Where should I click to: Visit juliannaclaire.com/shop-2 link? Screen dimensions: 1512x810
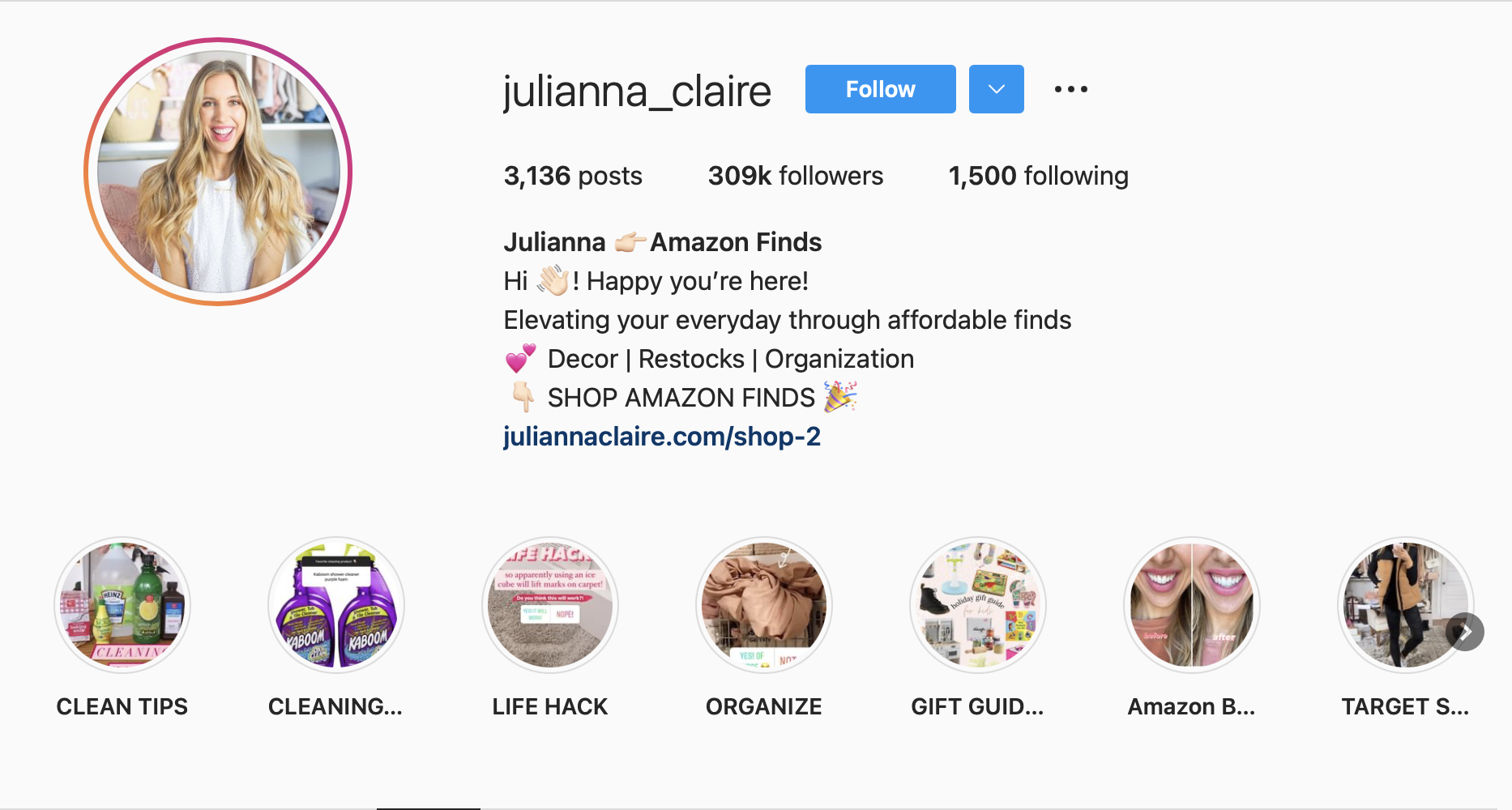(x=662, y=437)
